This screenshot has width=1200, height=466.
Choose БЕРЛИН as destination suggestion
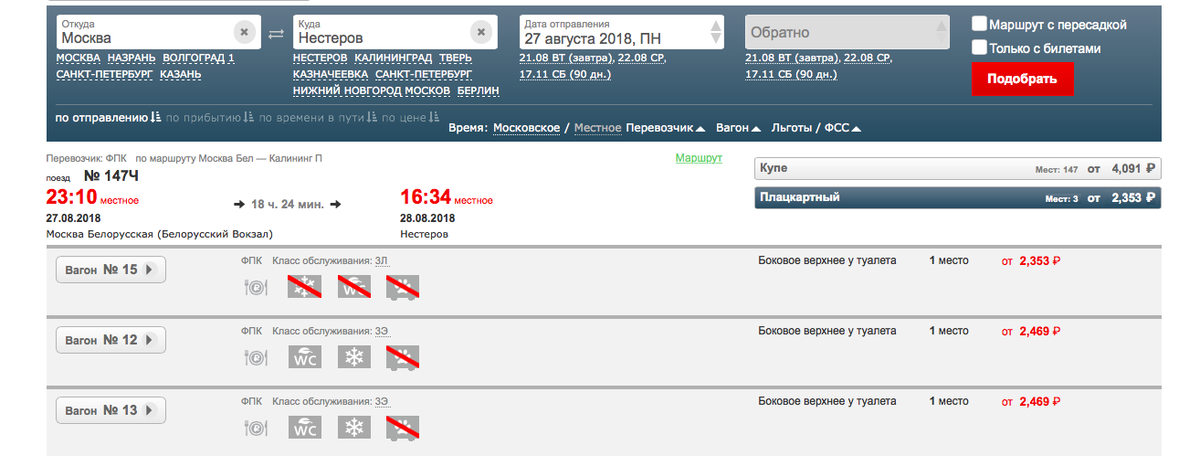[x=478, y=90]
